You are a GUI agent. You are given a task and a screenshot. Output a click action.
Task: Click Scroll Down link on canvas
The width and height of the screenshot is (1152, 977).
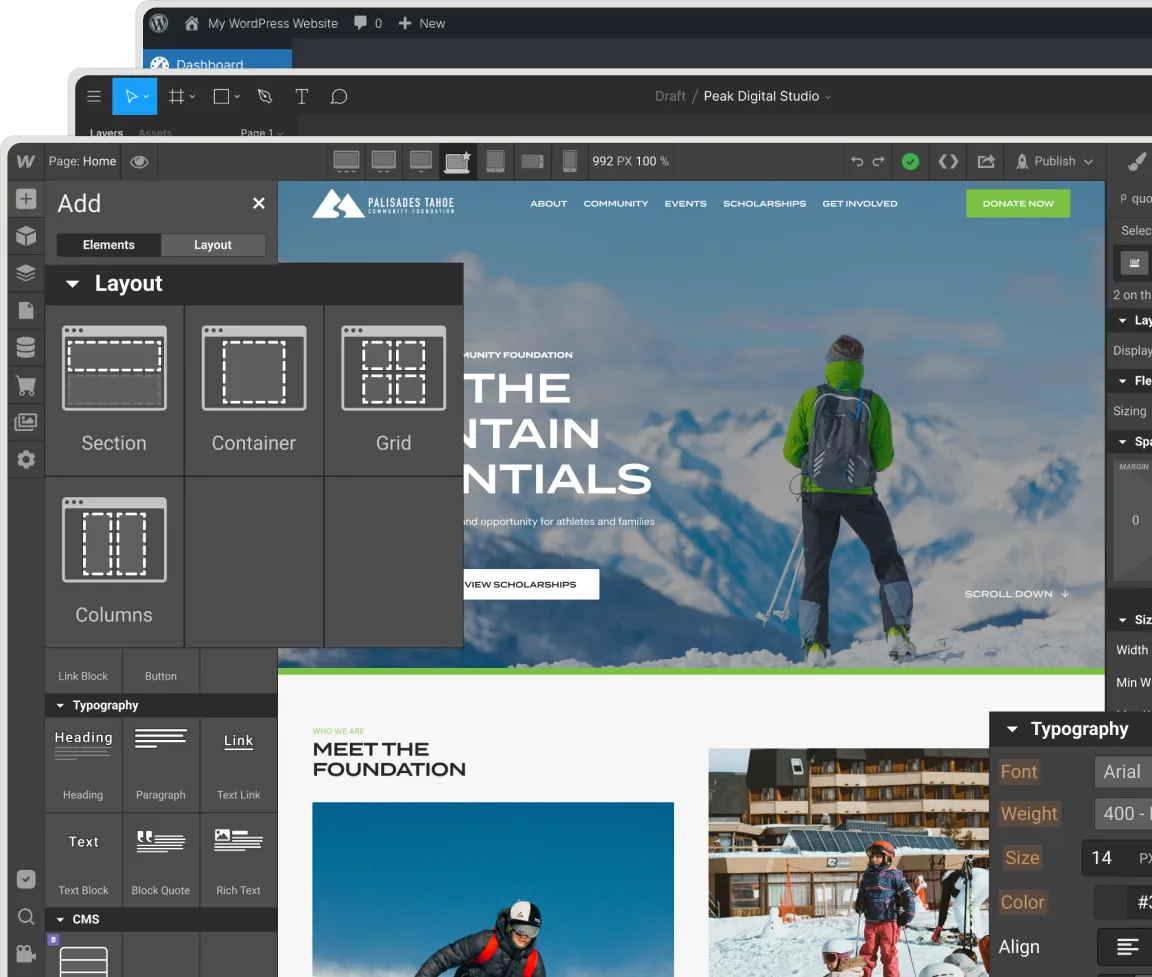pyautogui.click(x=1016, y=594)
